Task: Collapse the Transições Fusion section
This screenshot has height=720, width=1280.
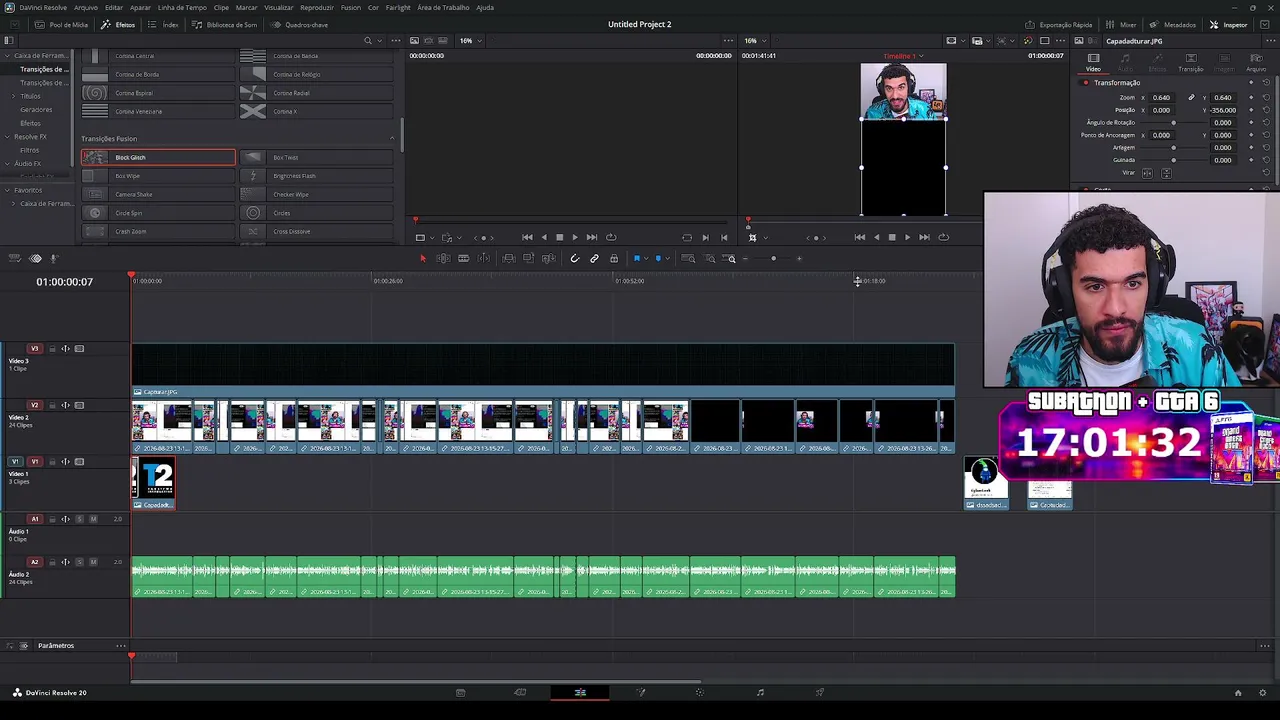Action: click(391, 139)
